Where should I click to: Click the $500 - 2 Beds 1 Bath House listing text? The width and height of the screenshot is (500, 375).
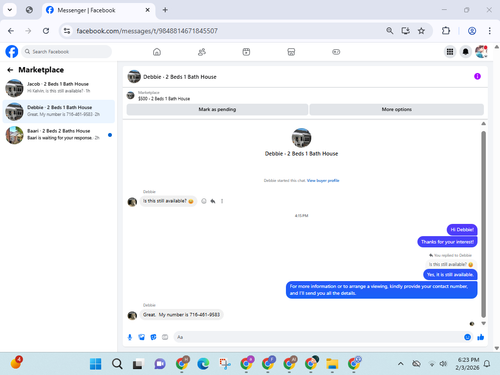coord(164,99)
